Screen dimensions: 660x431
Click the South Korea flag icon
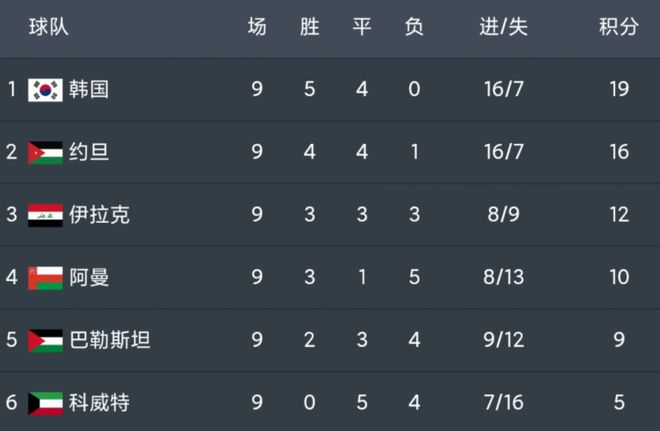pyautogui.click(x=45, y=90)
